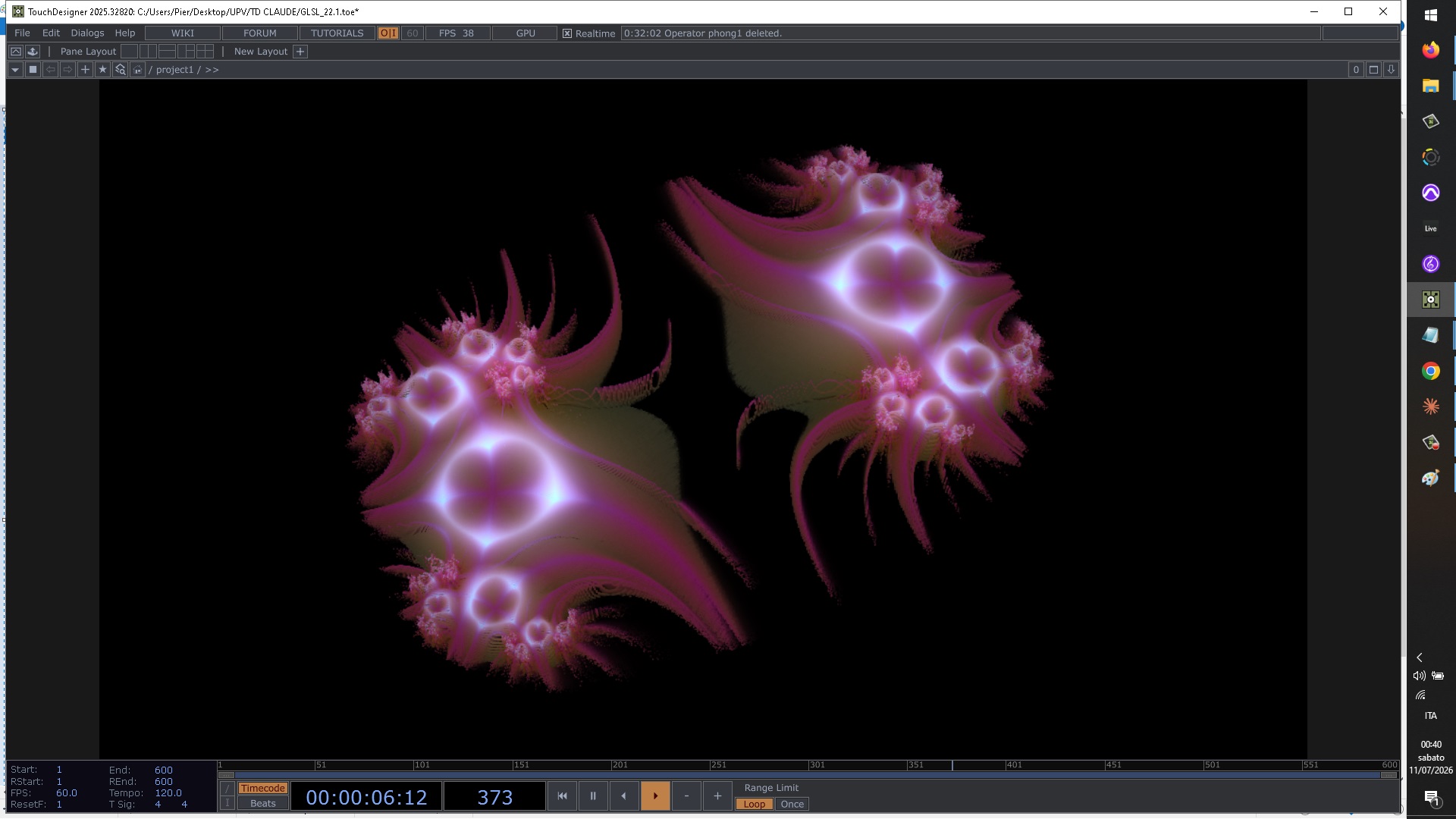This screenshot has height=819, width=1456.
Task: Select single pane layout
Action: pyautogui.click(x=130, y=52)
